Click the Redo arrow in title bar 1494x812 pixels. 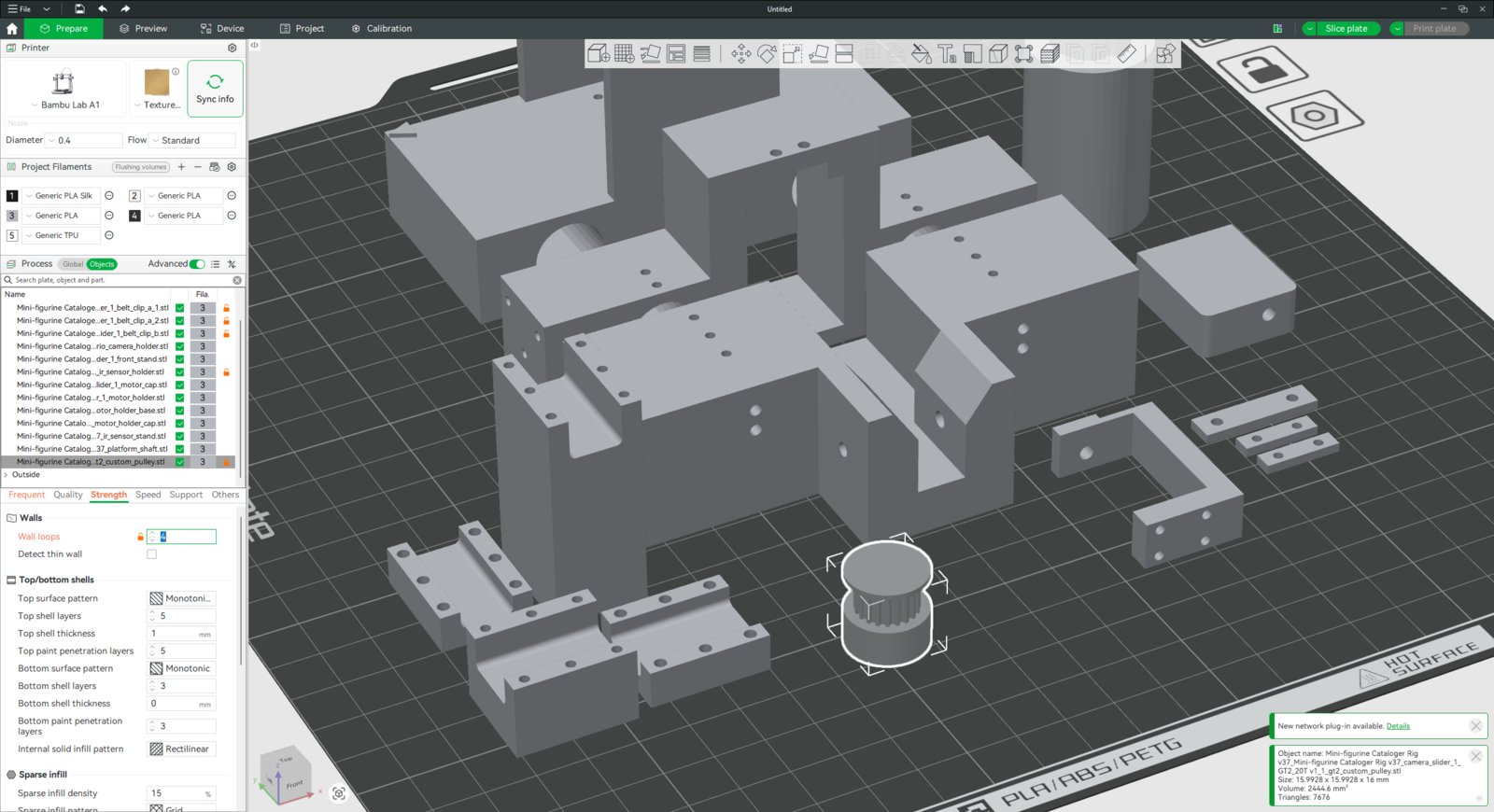coord(125,8)
